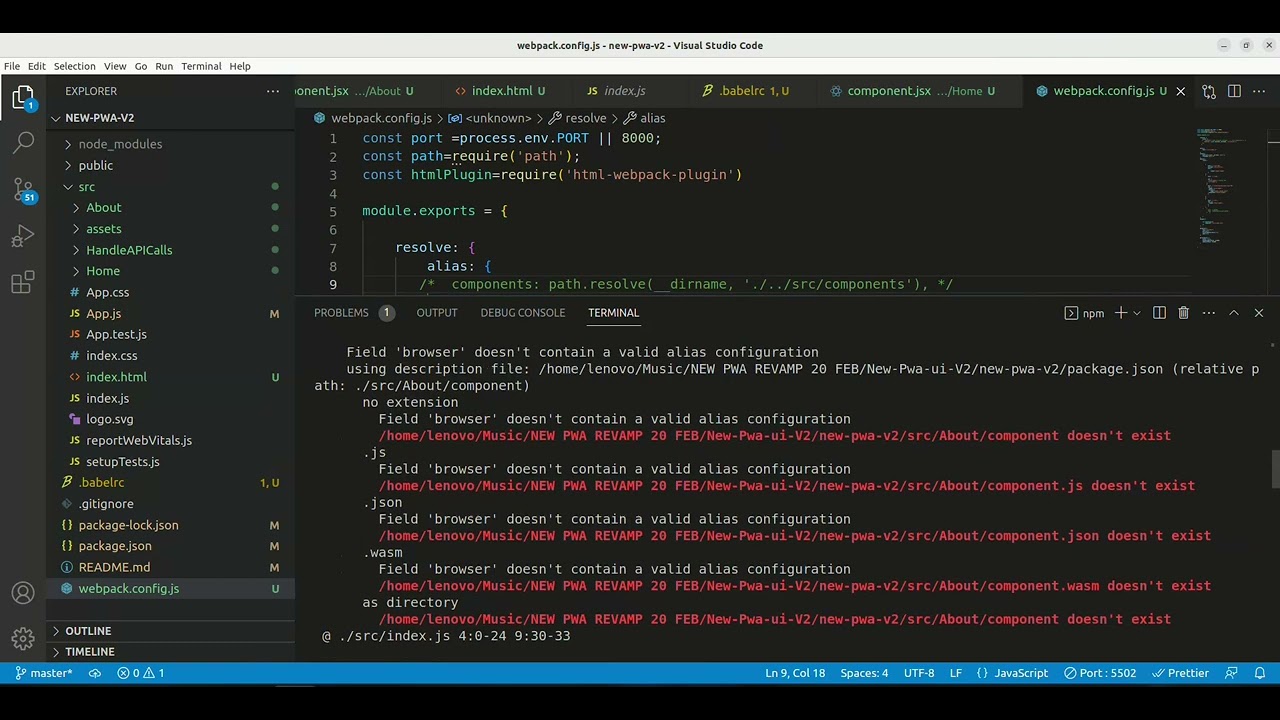Synchronize changes icon in status bar
The height and width of the screenshot is (720, 1280).
pyautogui.click(x=95, y=673)
